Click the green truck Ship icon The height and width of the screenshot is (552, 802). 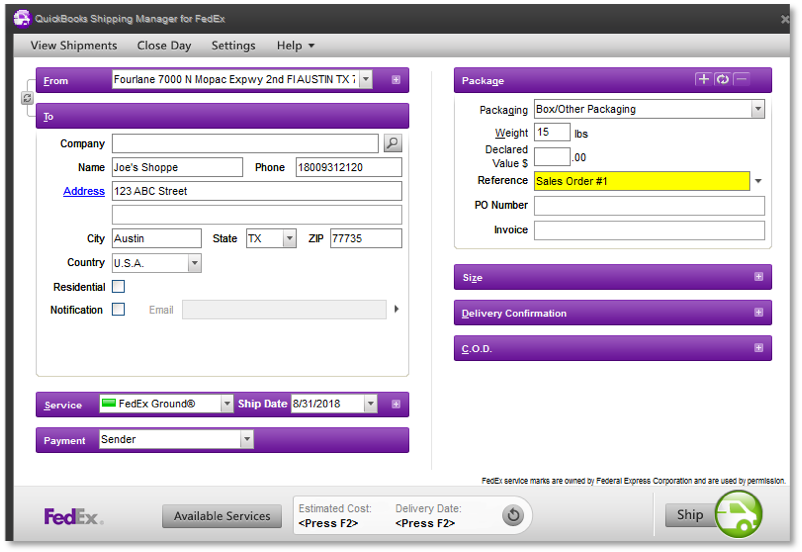[738, 515]
